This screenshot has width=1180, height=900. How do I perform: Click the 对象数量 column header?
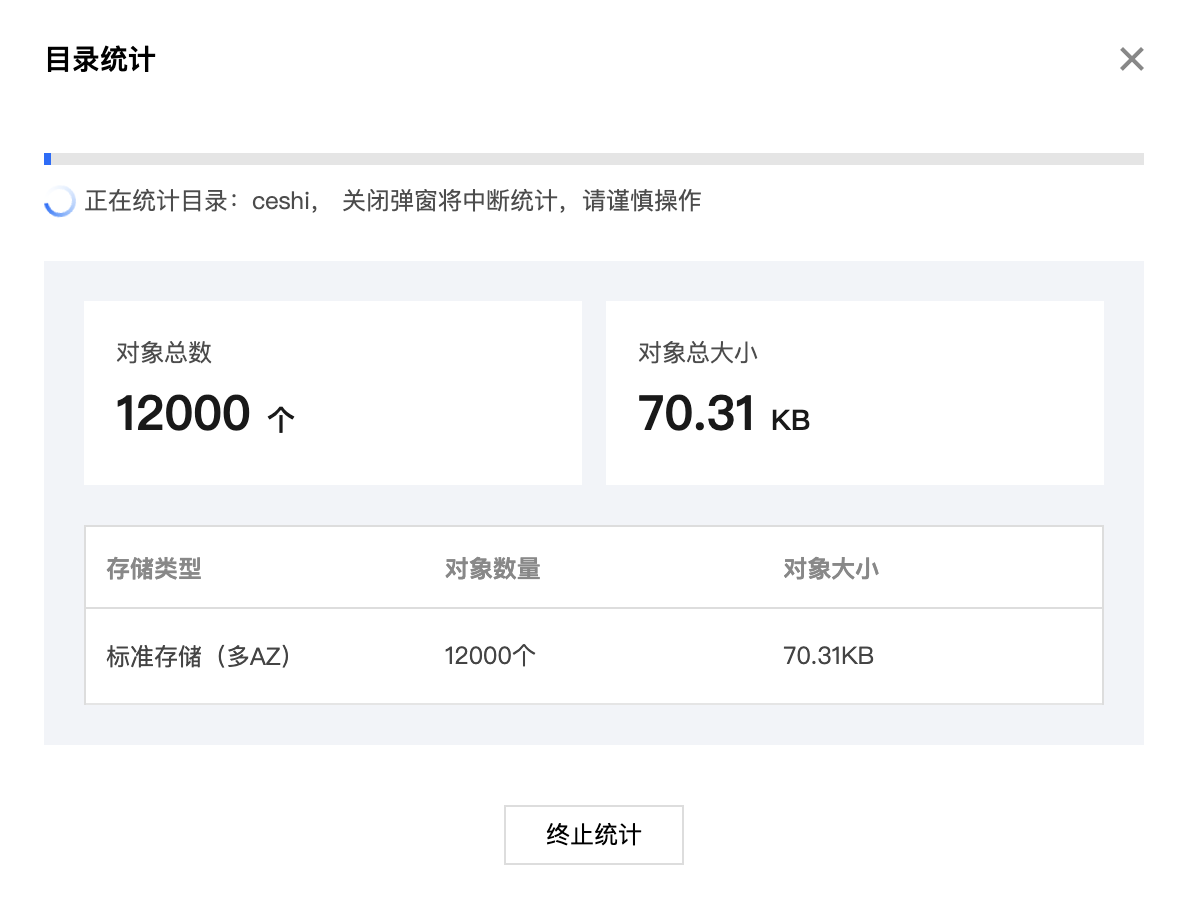492,570
